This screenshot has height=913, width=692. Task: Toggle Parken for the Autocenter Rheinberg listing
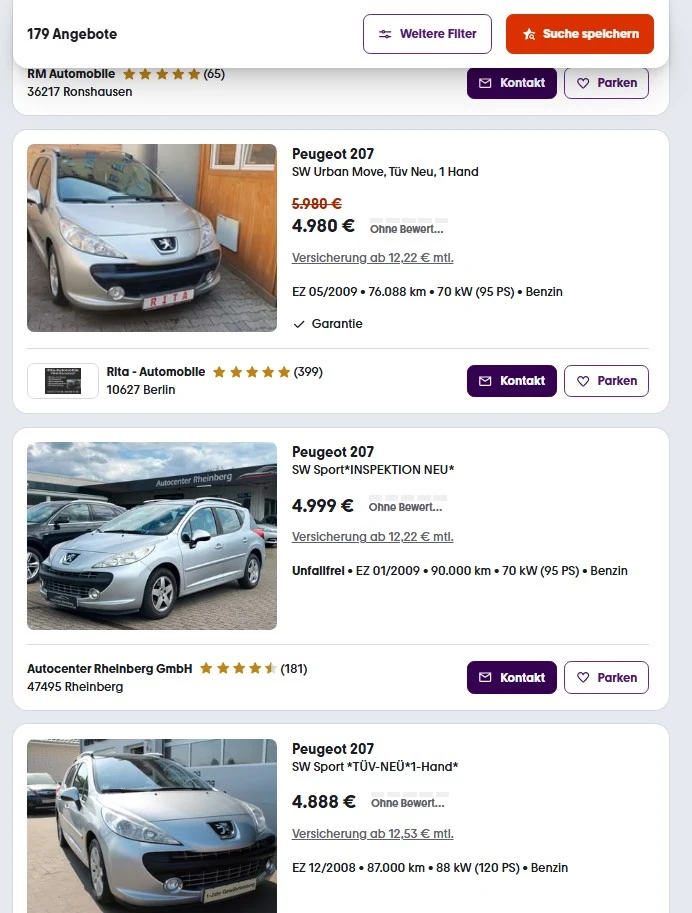[606, 677]
